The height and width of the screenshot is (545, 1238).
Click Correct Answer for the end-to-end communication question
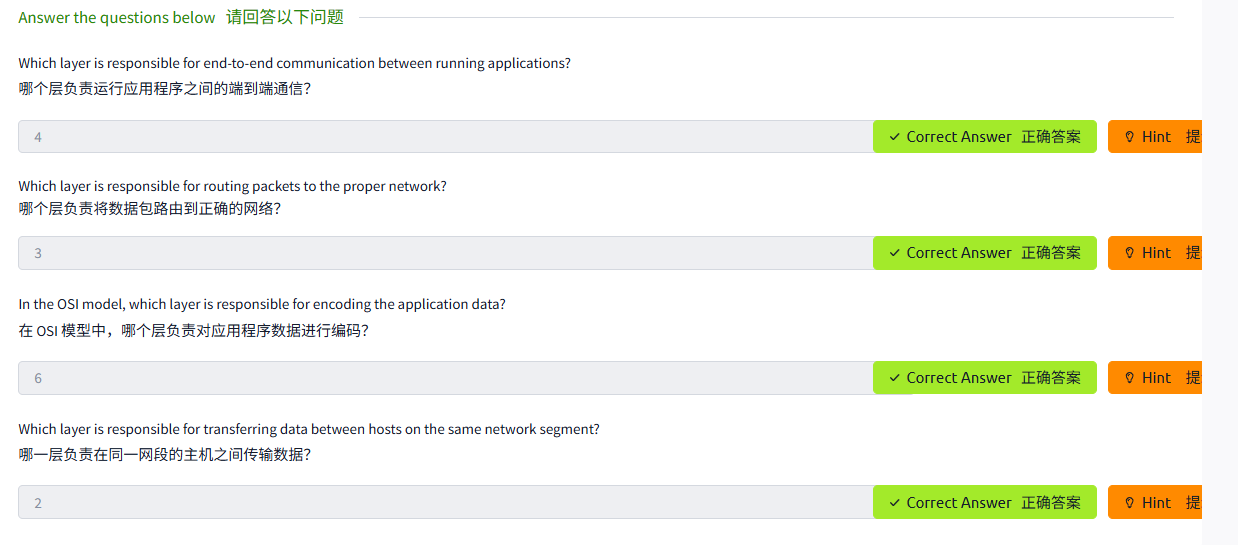tap(985, 137)
